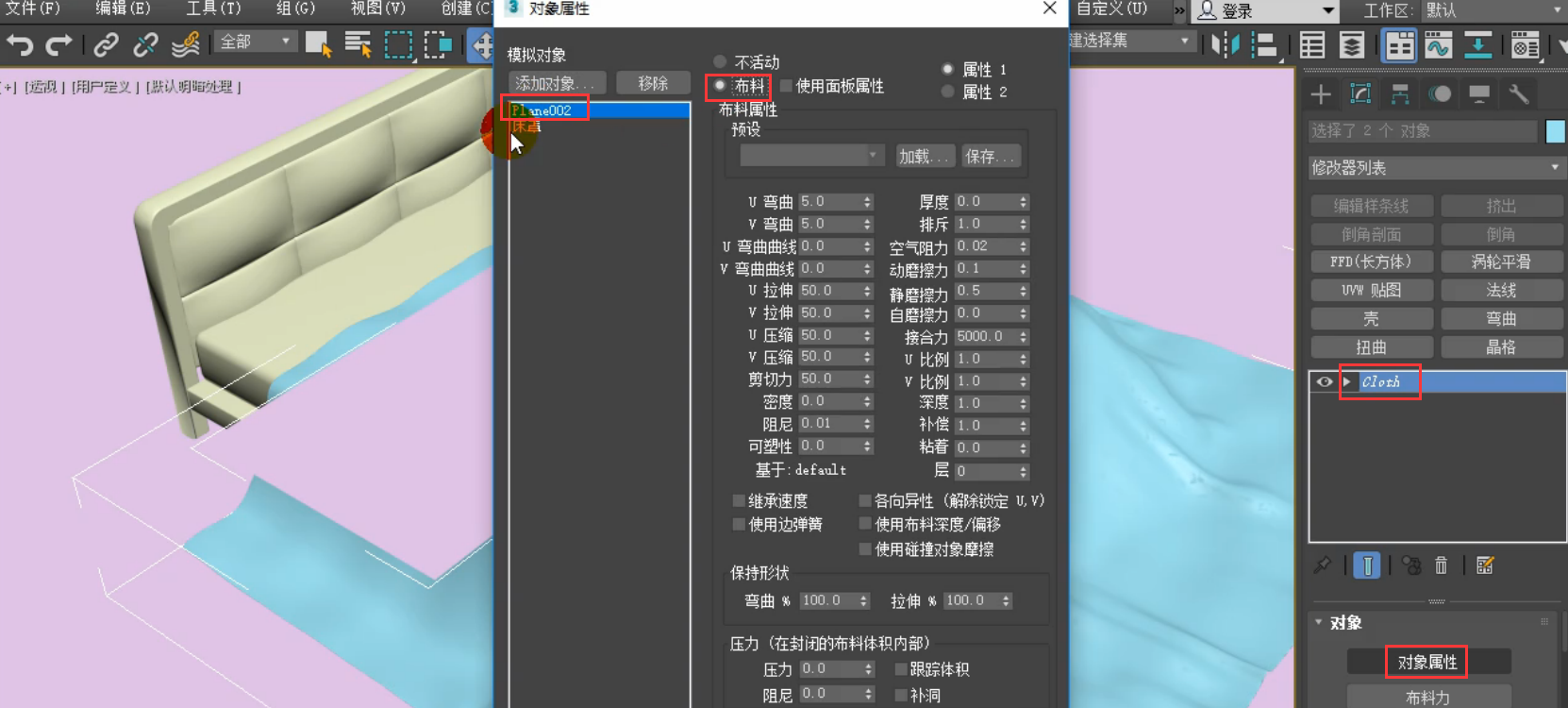Click the 布料力 button
The image size is (1568, 708).
1427,697
